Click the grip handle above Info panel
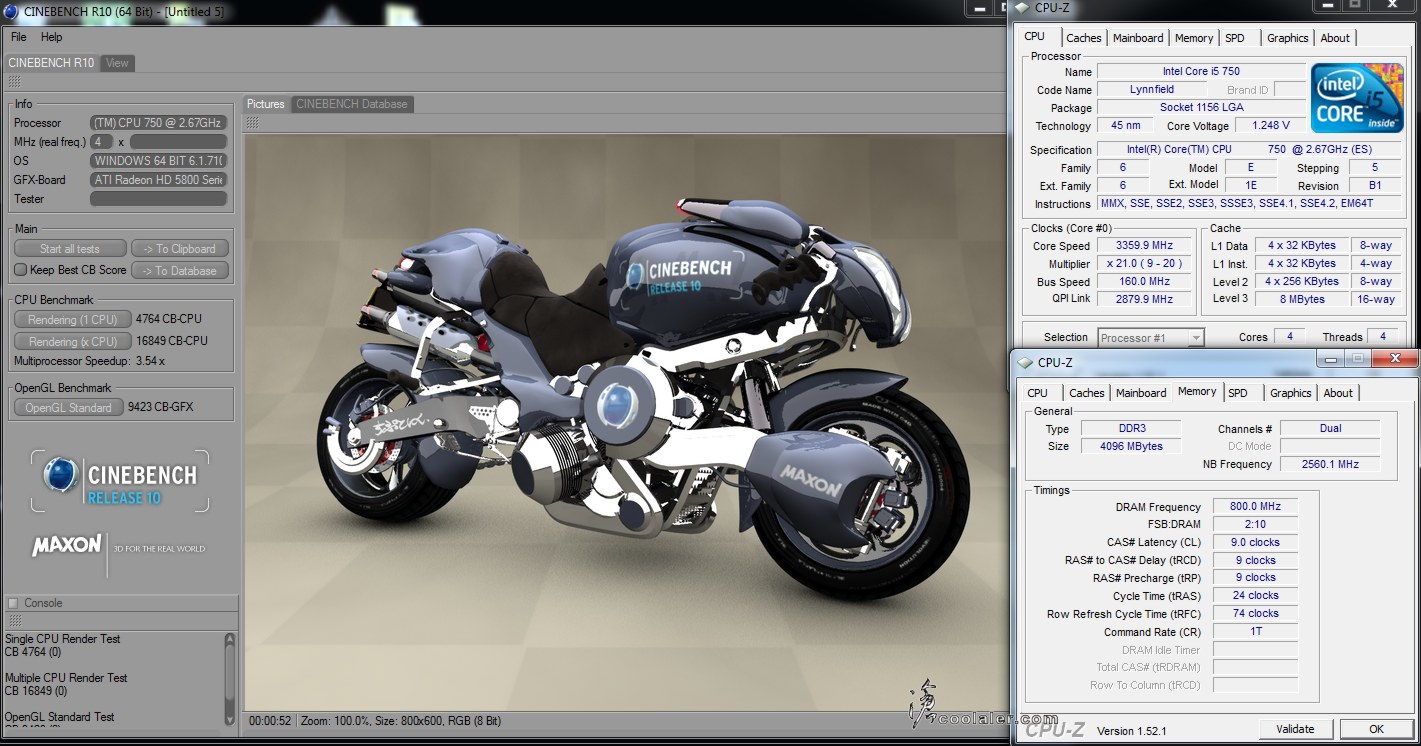 14,83
